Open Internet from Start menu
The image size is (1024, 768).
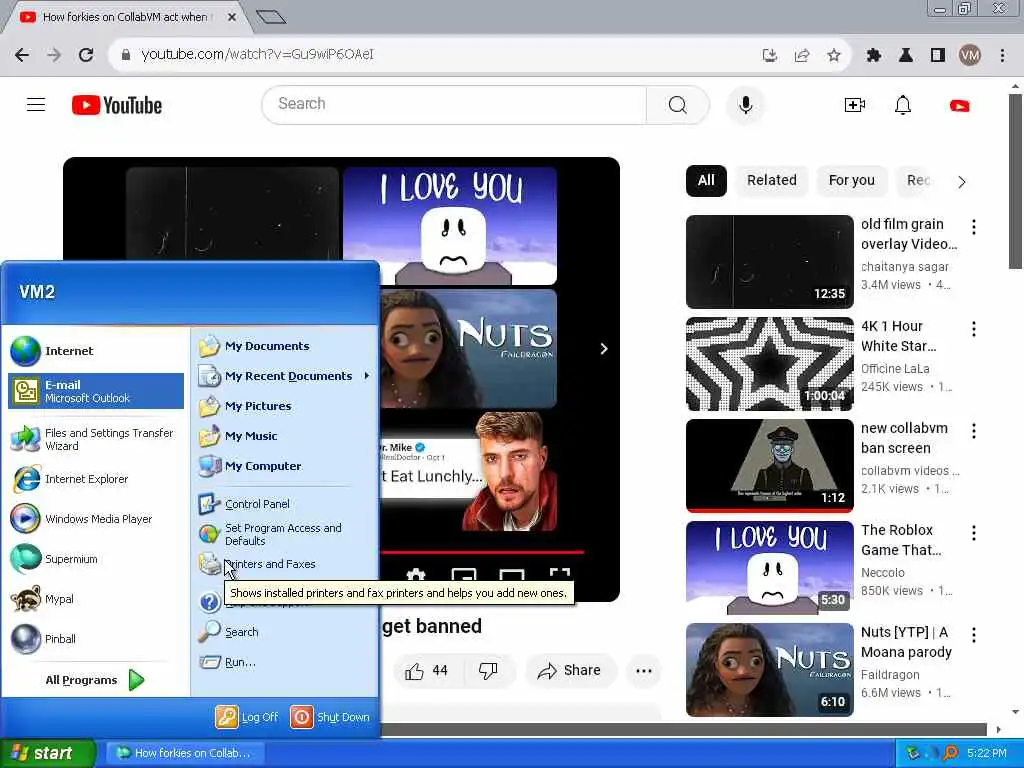pos(96,351)
